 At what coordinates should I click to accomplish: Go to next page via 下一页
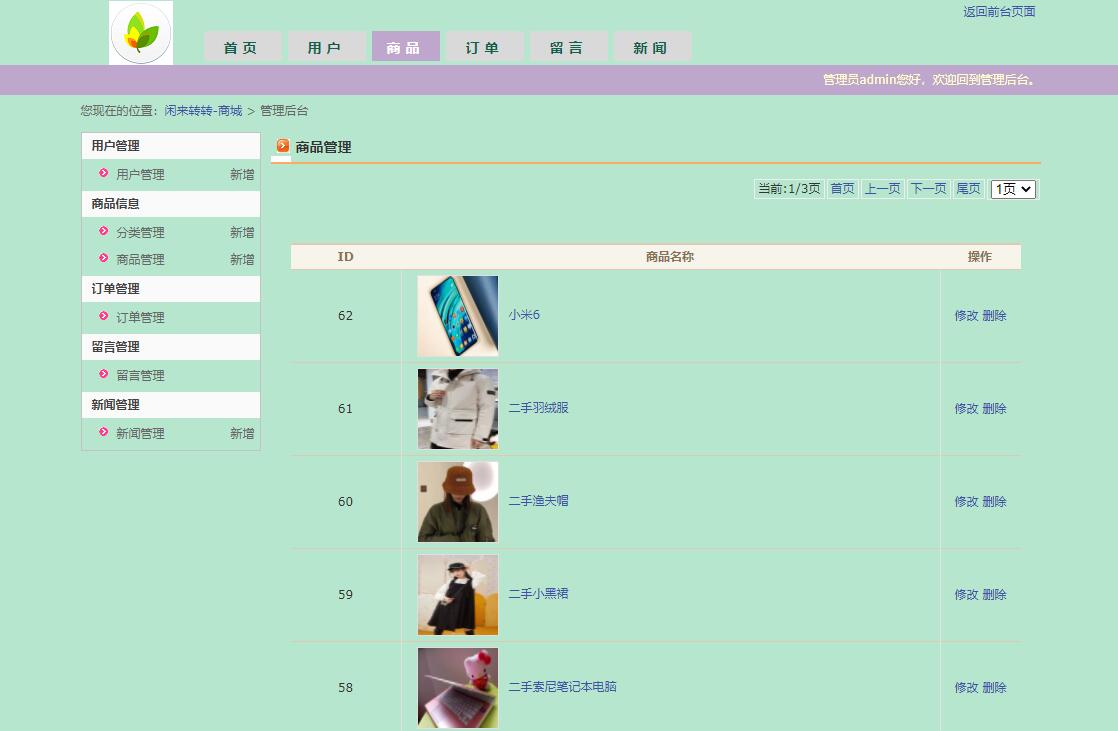[927, 188]
